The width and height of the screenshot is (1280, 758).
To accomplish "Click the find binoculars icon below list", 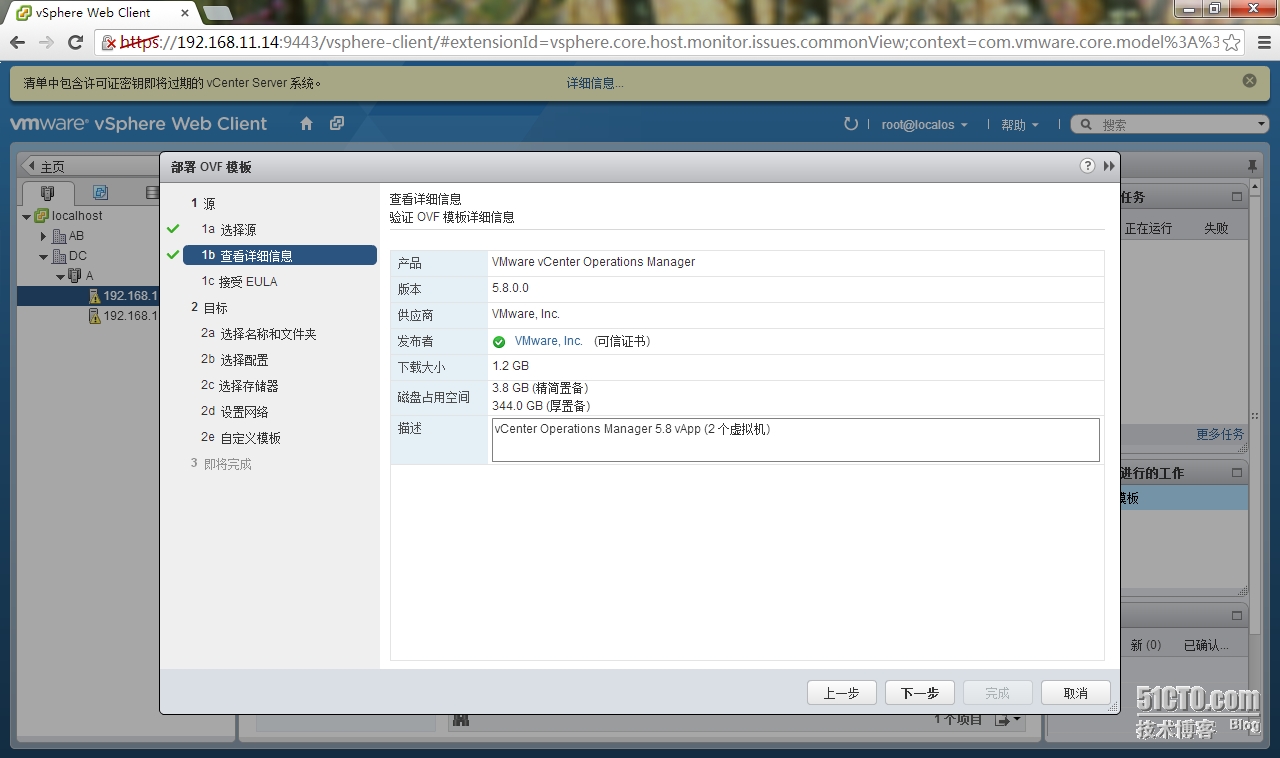I will [461, 719].
